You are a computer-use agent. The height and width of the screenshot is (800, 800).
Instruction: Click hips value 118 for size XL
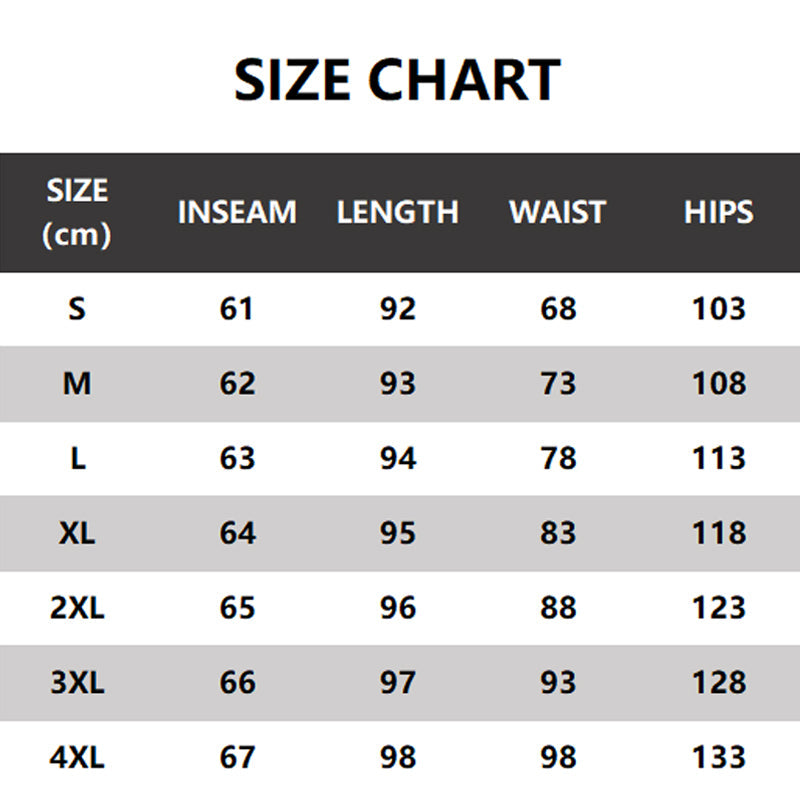click(718, 533)
